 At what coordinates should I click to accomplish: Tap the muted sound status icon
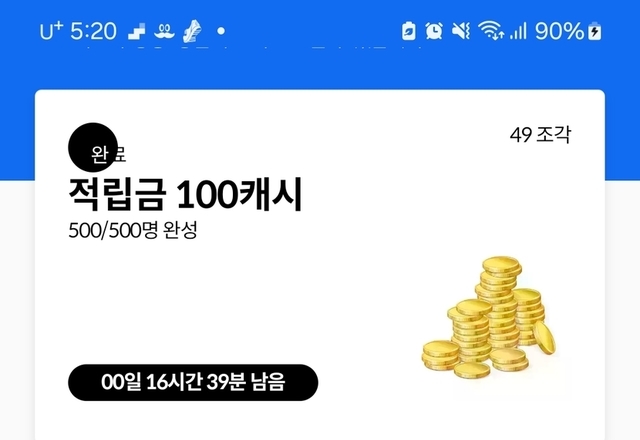click(461, 31)
